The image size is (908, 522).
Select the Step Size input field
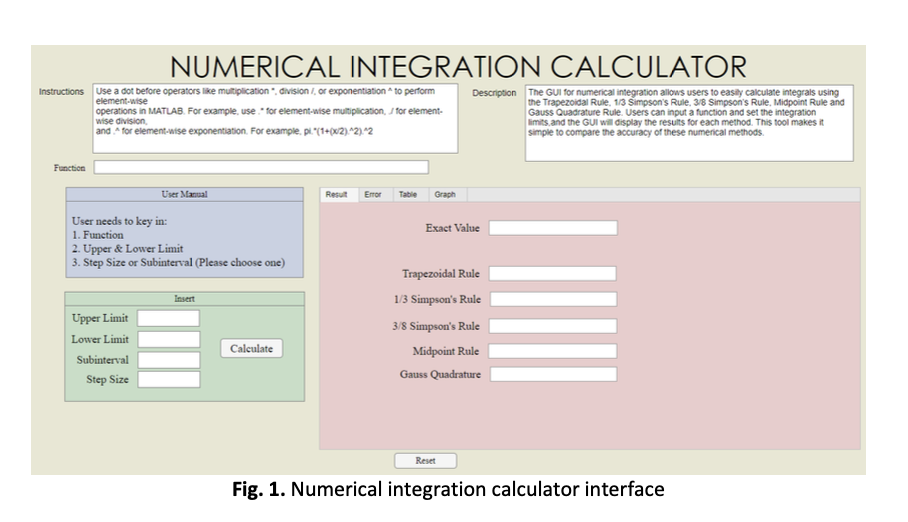tap(168, 380)
